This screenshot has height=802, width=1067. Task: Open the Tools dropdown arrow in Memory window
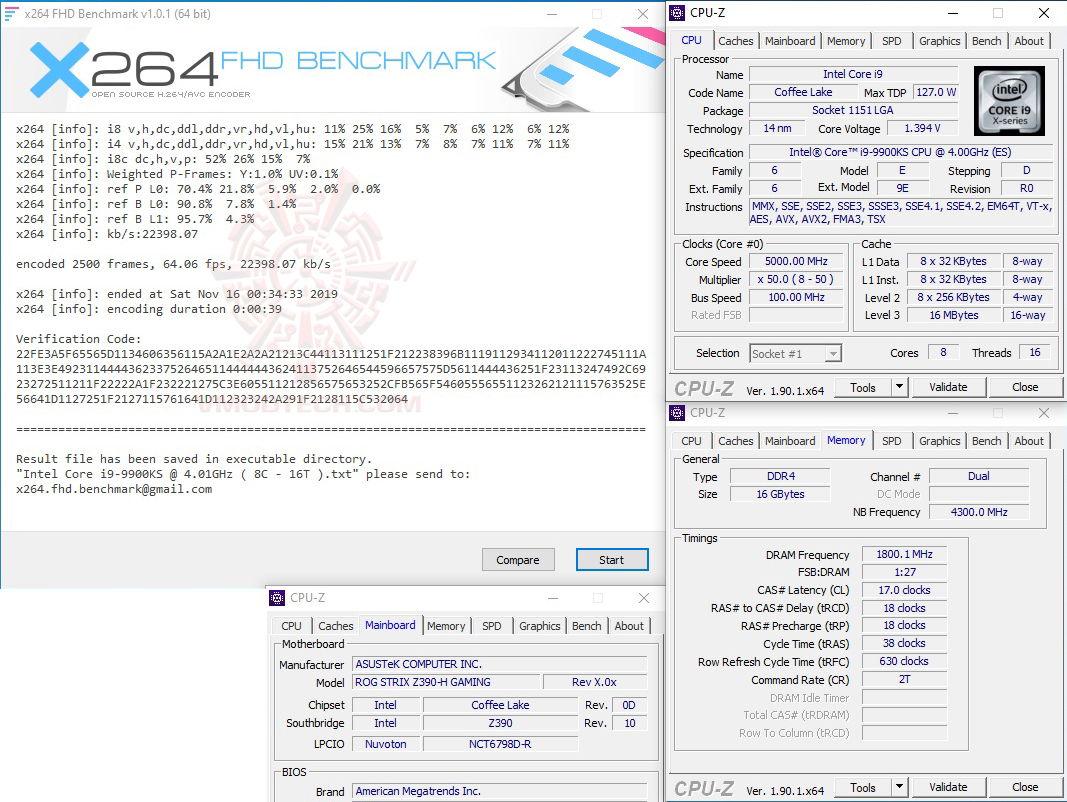pos(899,787)
